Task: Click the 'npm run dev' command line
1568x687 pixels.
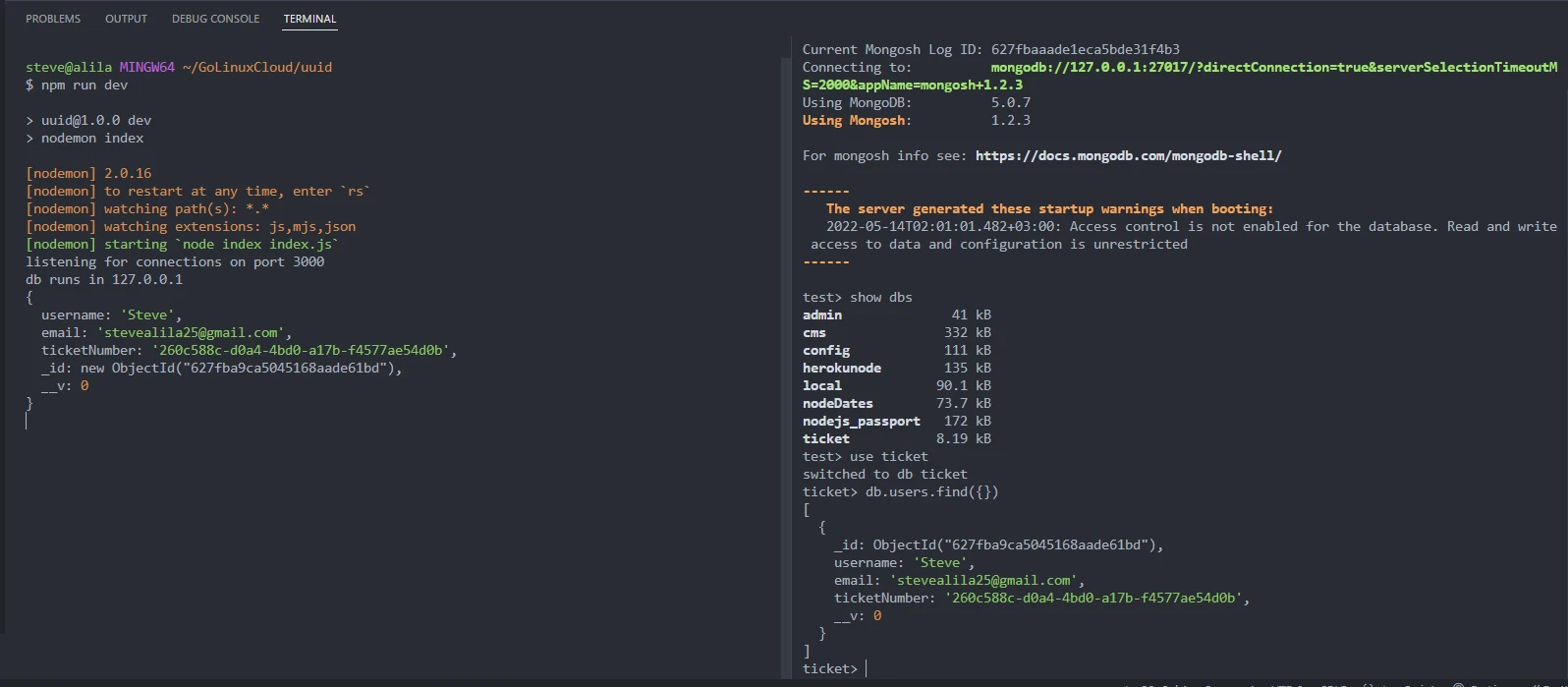Action: pos(84,85)
